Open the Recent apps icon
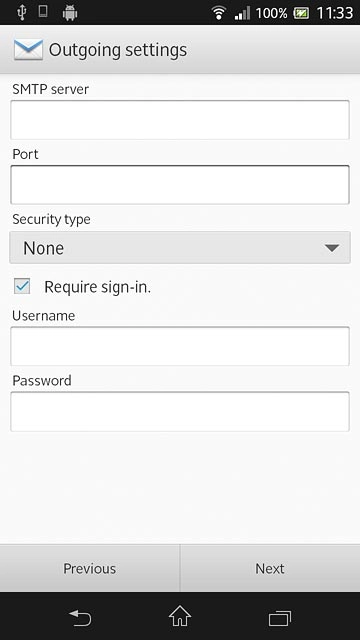Screen dimensions: 360x640 [280, 618]
